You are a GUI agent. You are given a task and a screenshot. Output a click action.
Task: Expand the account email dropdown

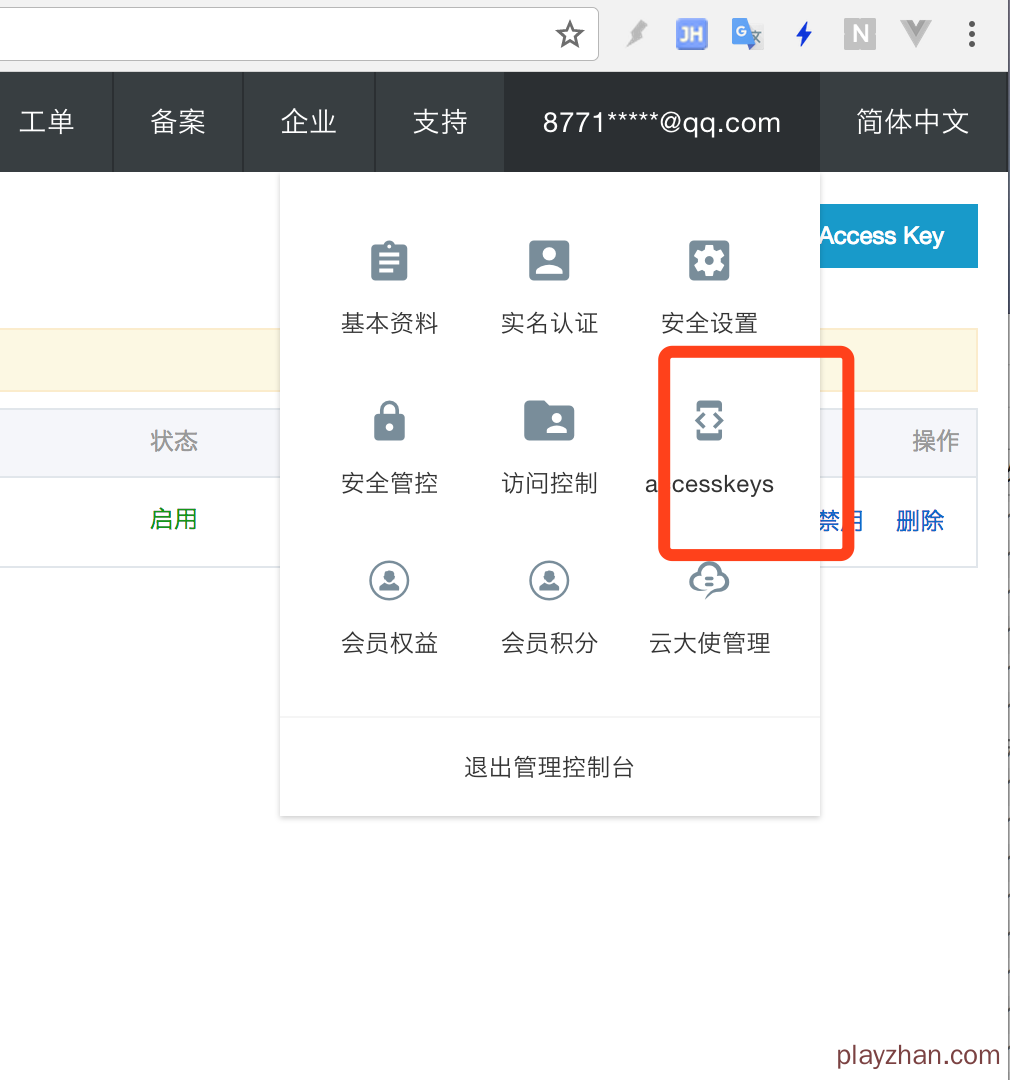[661, 123]
